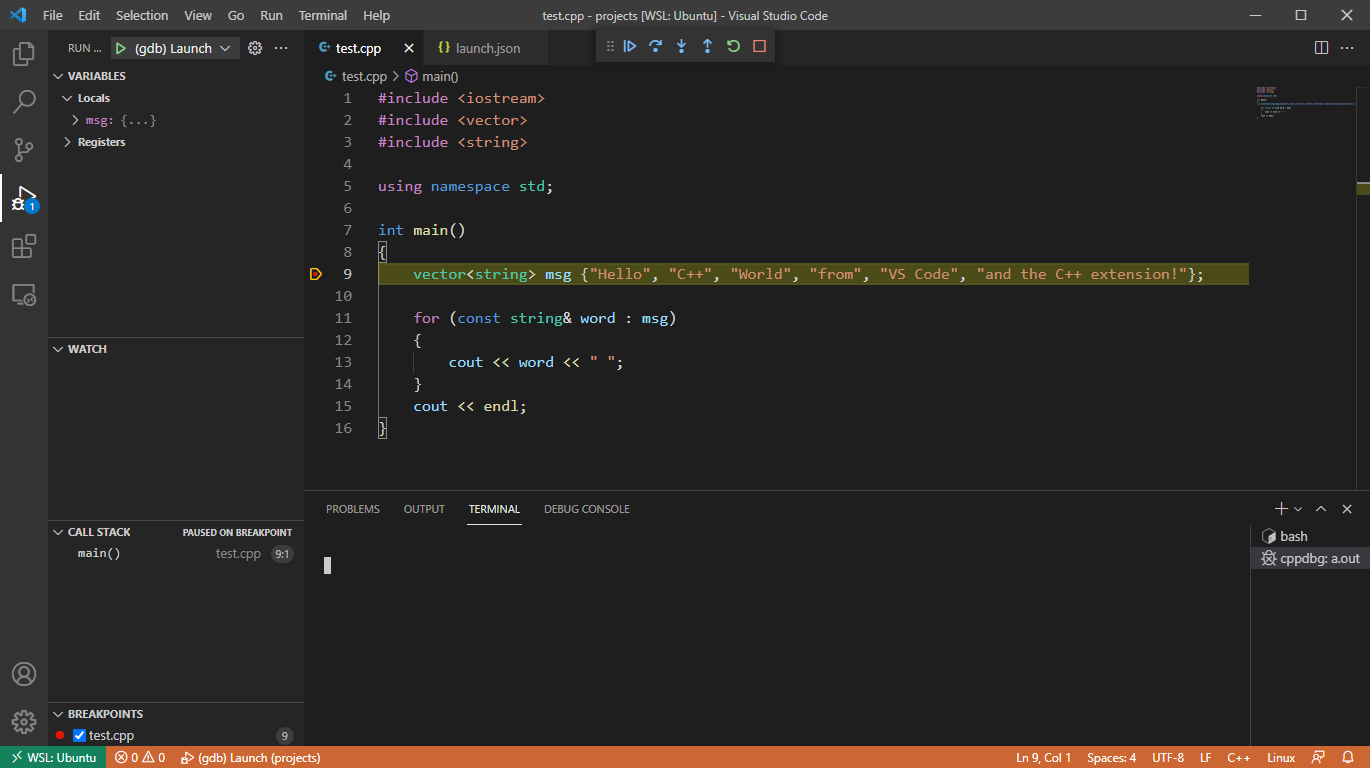
Task: Open the feedback icon in status bar
Action: (1319, 757)
